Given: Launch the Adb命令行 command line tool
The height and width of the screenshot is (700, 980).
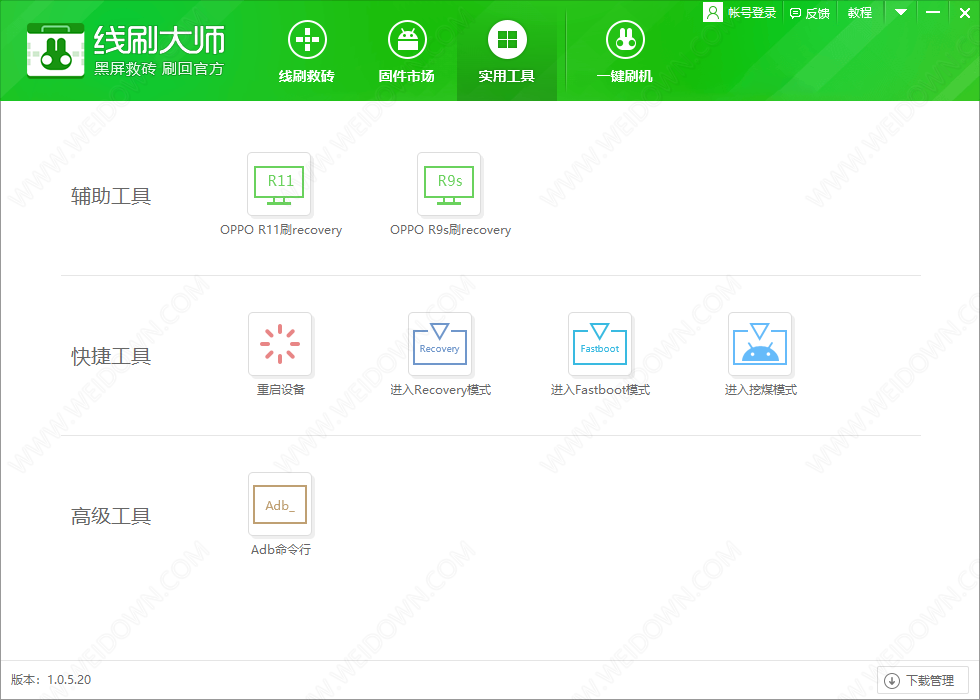Looking at the screenshot, I should click(x=280, y=505).
